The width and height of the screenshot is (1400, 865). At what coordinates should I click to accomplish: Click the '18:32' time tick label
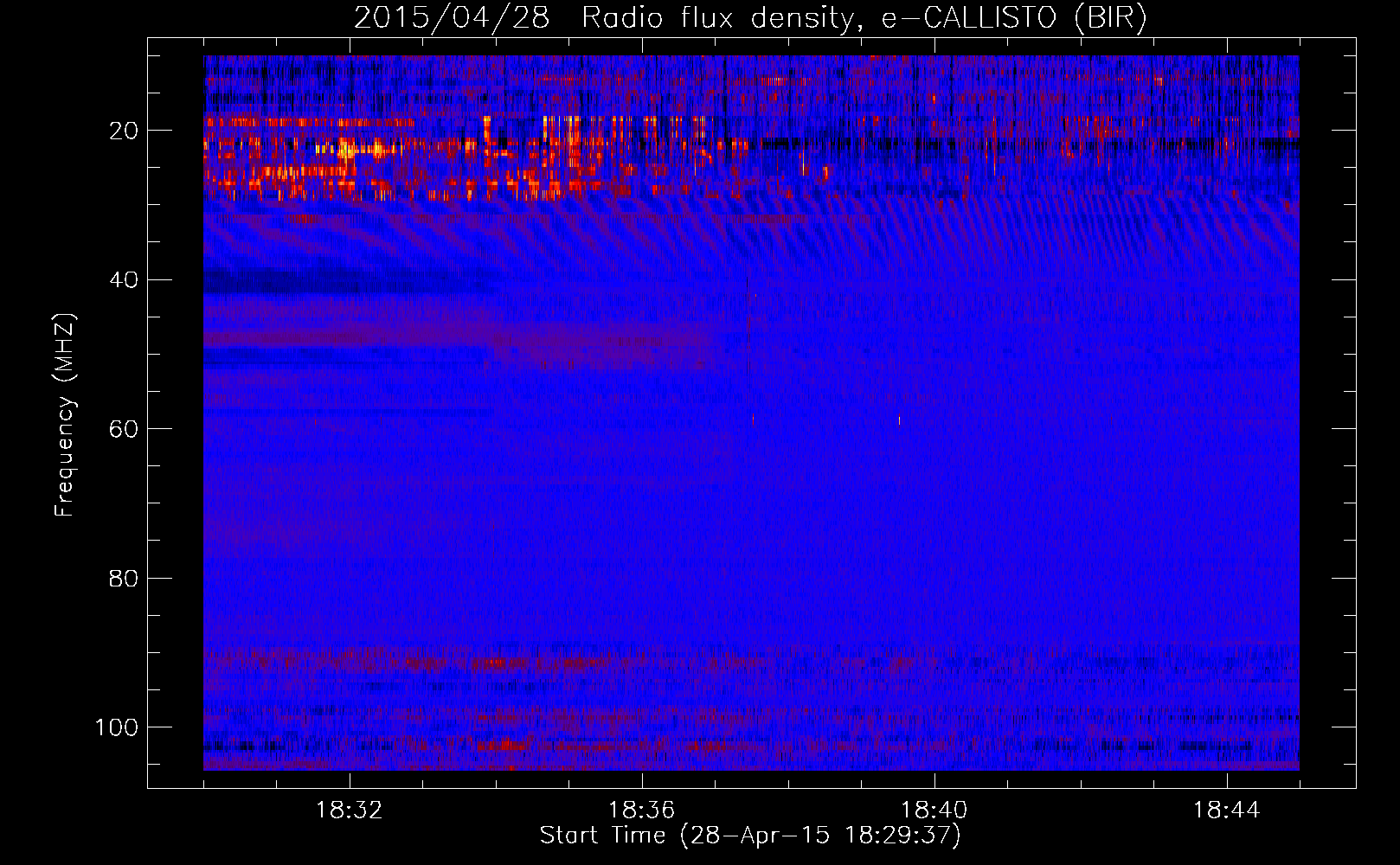point(350,811)
